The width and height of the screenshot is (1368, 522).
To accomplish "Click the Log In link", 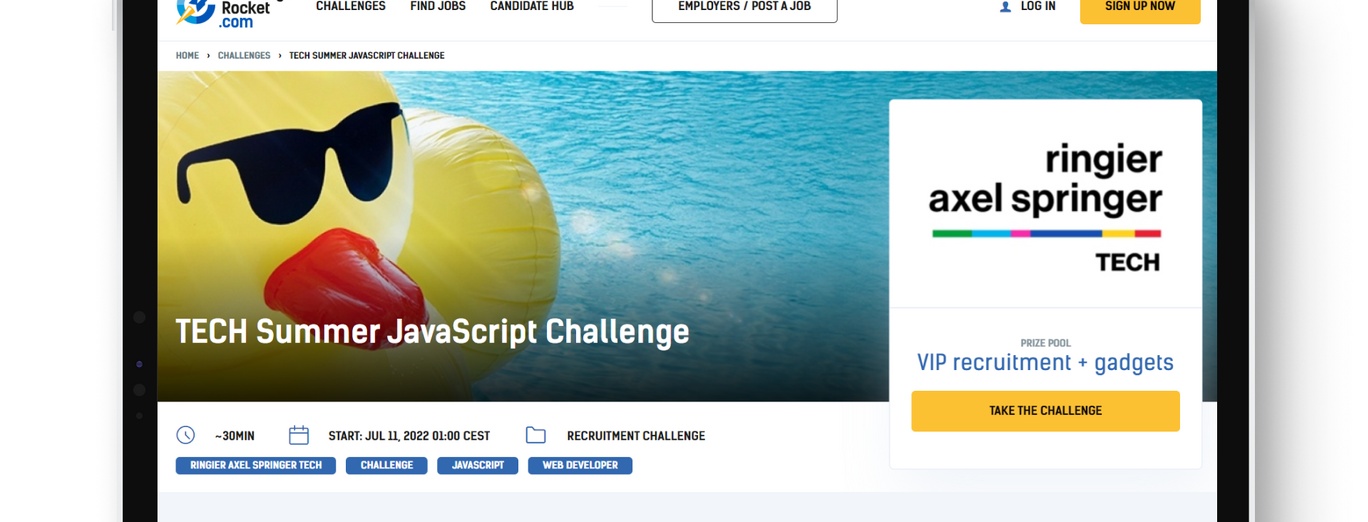I will click(1038, 6).
